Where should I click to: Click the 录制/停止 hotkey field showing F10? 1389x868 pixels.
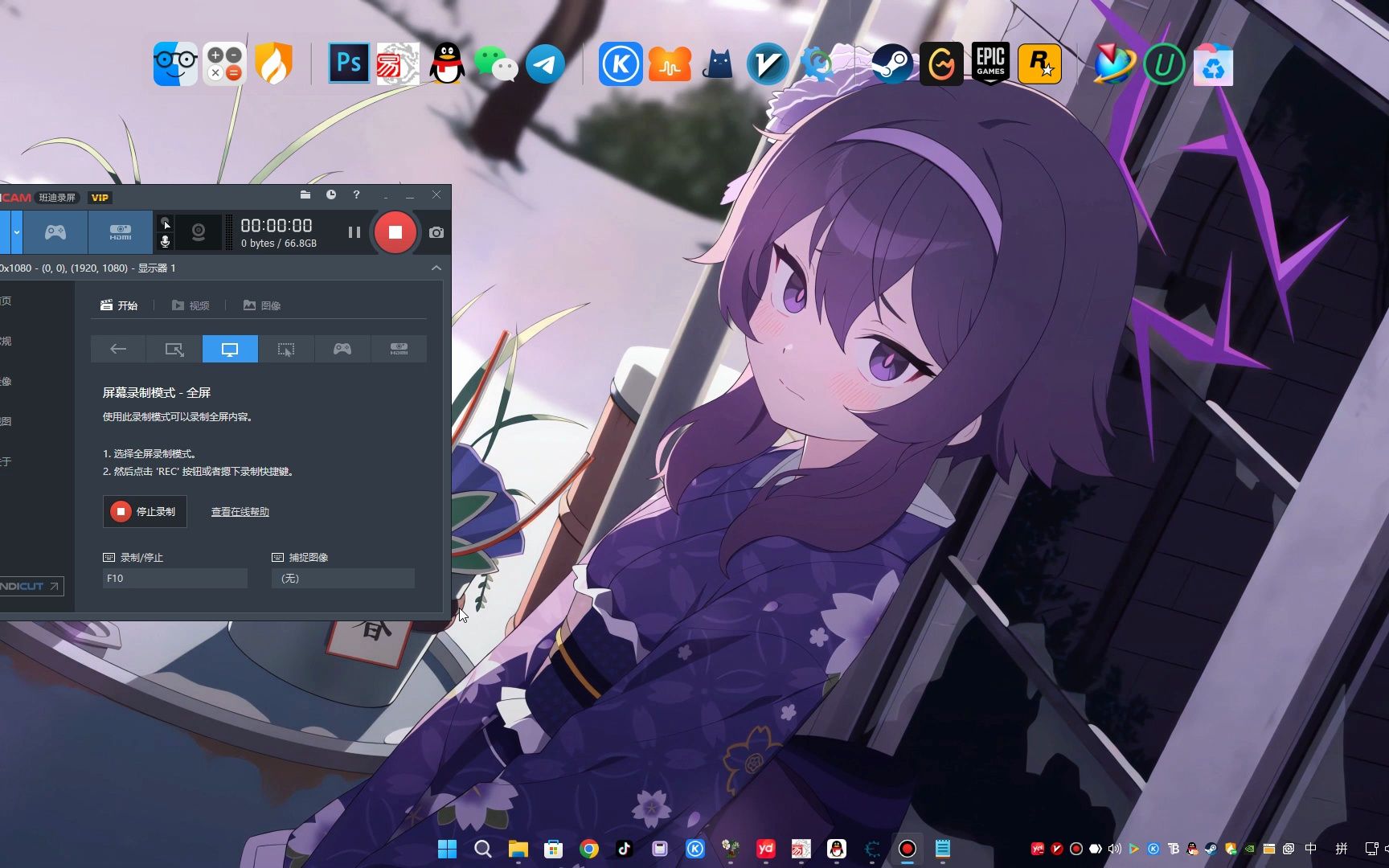click(175, 578)
